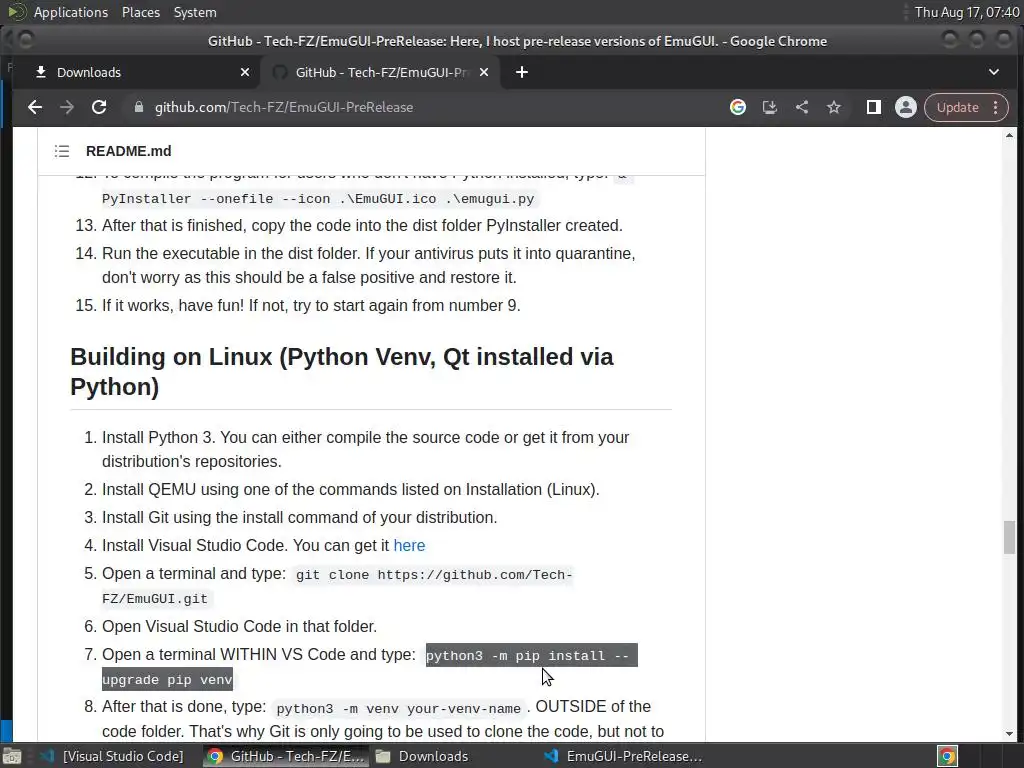
Task: Select the GitHub Tech-FZ/EmuGUI tab
Action: (x=381, y=72)
